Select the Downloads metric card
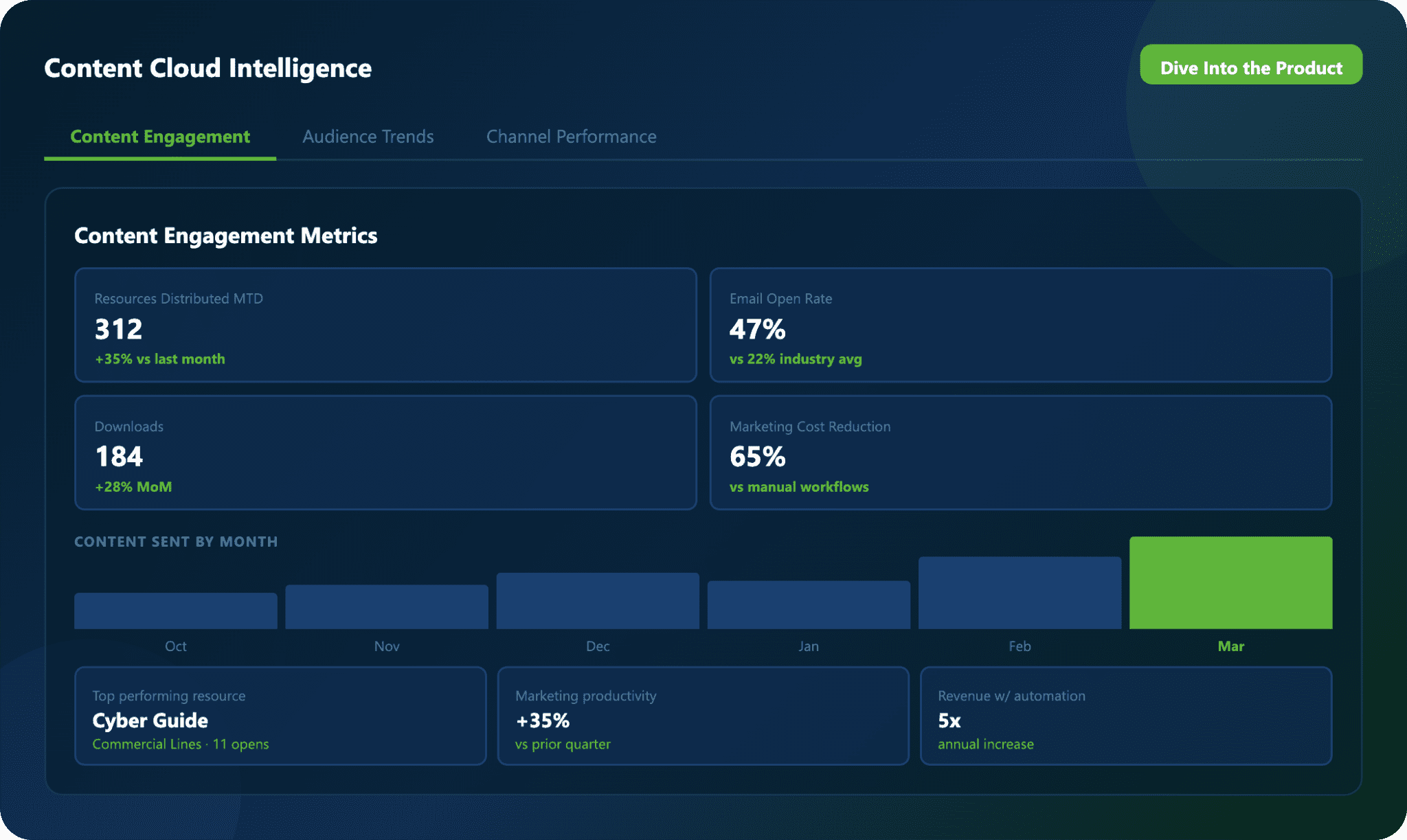1407x840 pixels. (x=385, y=453)
